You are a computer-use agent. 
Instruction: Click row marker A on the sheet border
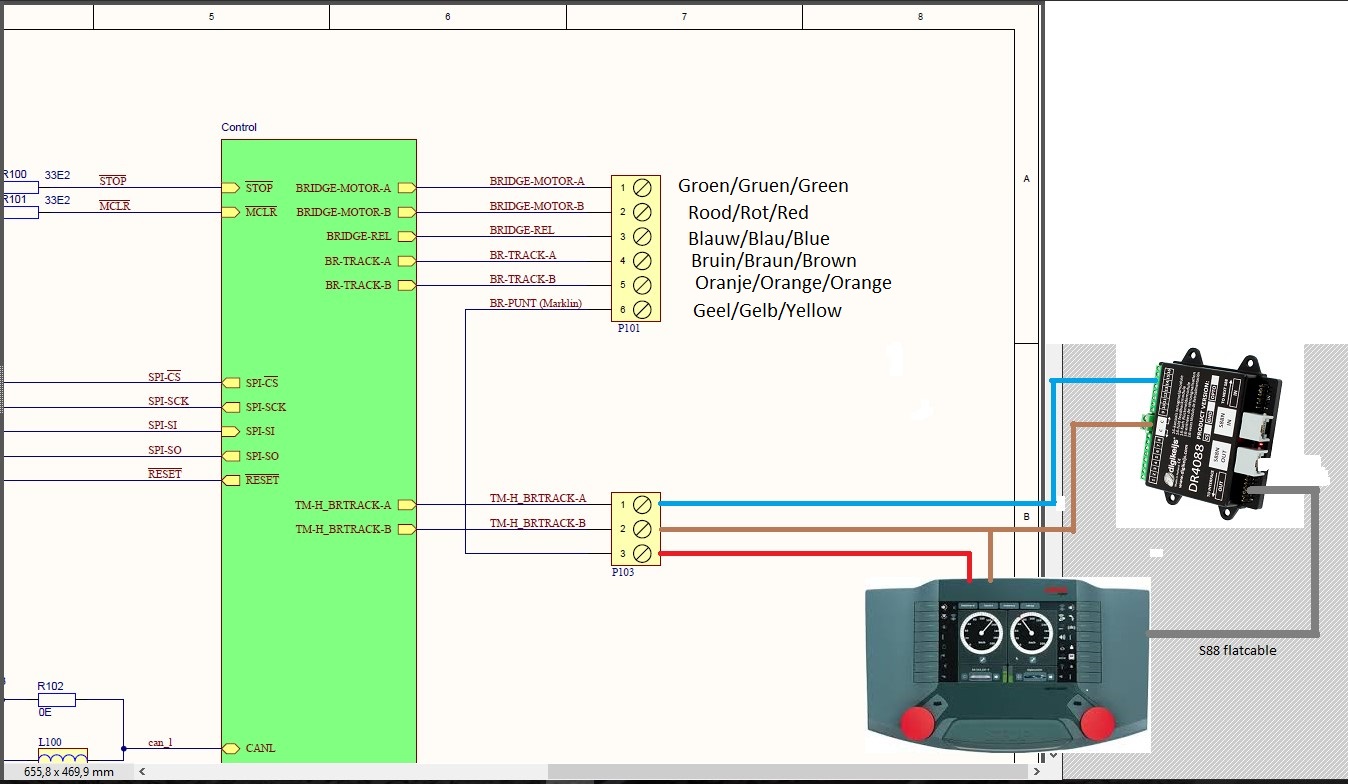point(1026,179)
